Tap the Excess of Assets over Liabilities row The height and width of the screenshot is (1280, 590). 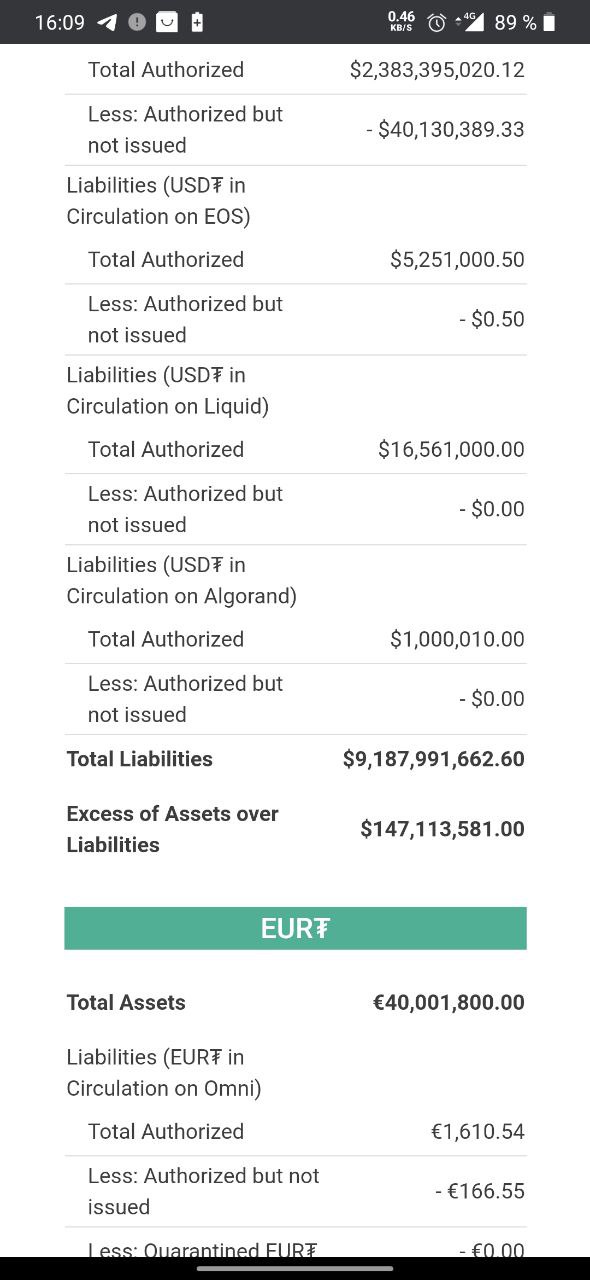(x=295, y=829)
